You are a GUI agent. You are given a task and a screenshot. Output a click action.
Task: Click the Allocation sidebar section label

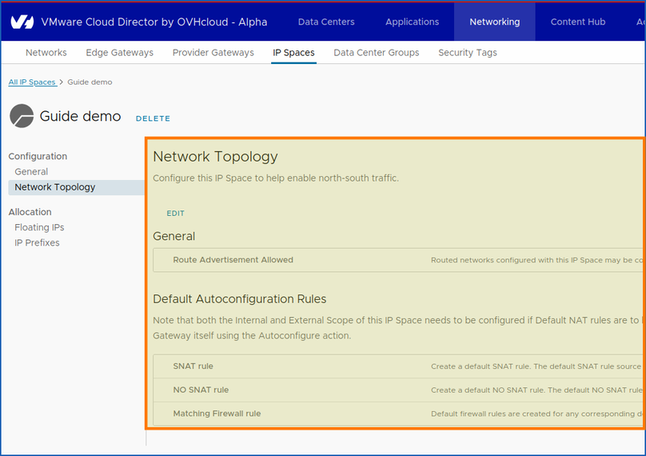[x=30, y=212]
